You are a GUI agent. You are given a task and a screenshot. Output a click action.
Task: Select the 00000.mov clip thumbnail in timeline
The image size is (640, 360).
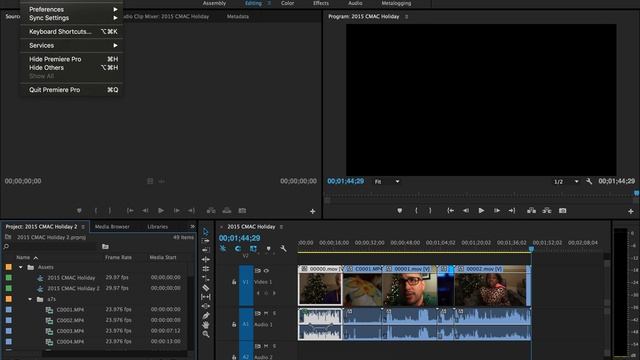tap(320, 289)
